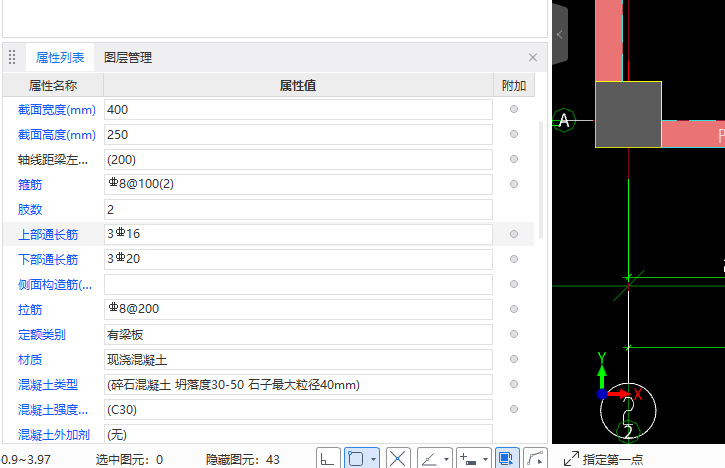Open the 混凝土外加剂 value (无)

point(298,434)
